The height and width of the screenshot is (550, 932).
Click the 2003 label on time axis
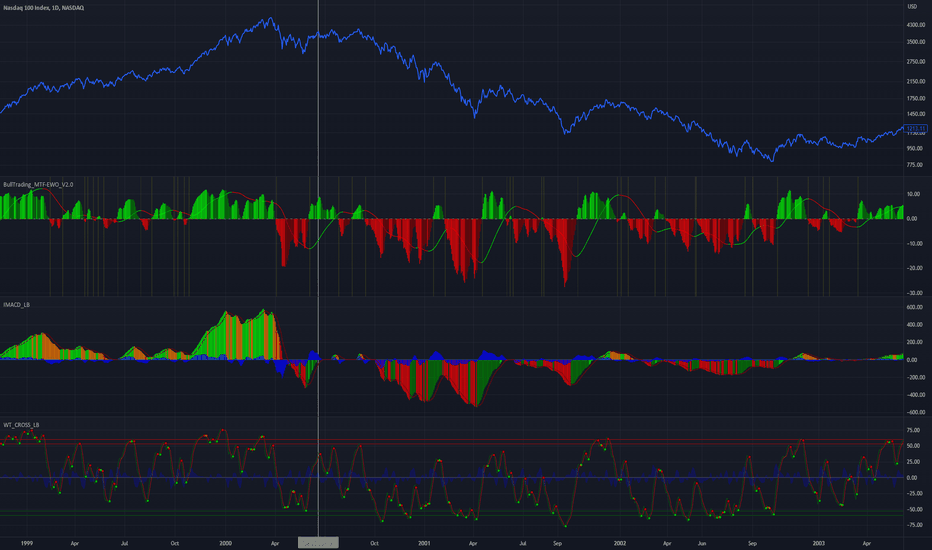pyautogui.click(x=818, y=543)
